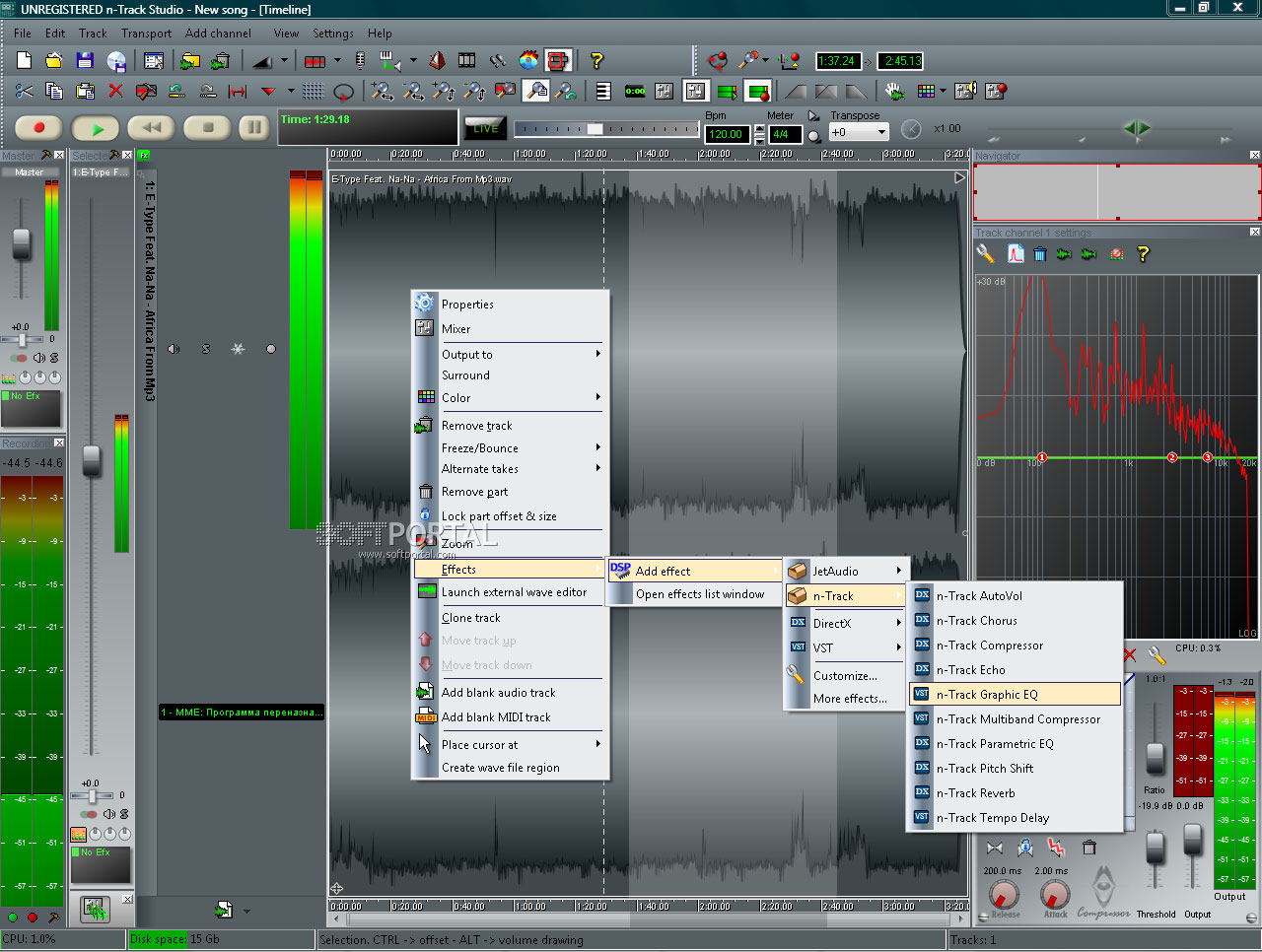
Task: Click the trash icon in track channel settings
Action: pyautogui.click(x=1039, y=254)
